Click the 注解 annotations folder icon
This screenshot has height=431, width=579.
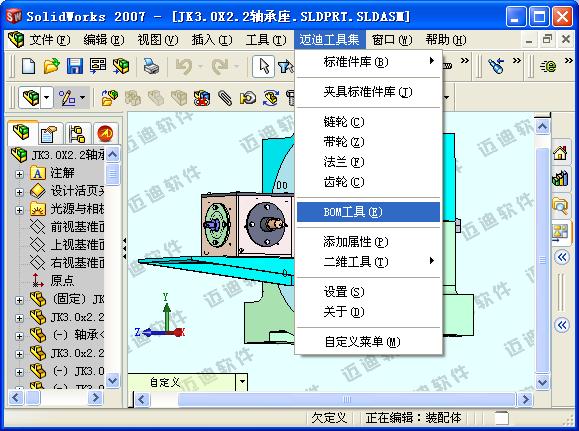[x=37, y=172]
